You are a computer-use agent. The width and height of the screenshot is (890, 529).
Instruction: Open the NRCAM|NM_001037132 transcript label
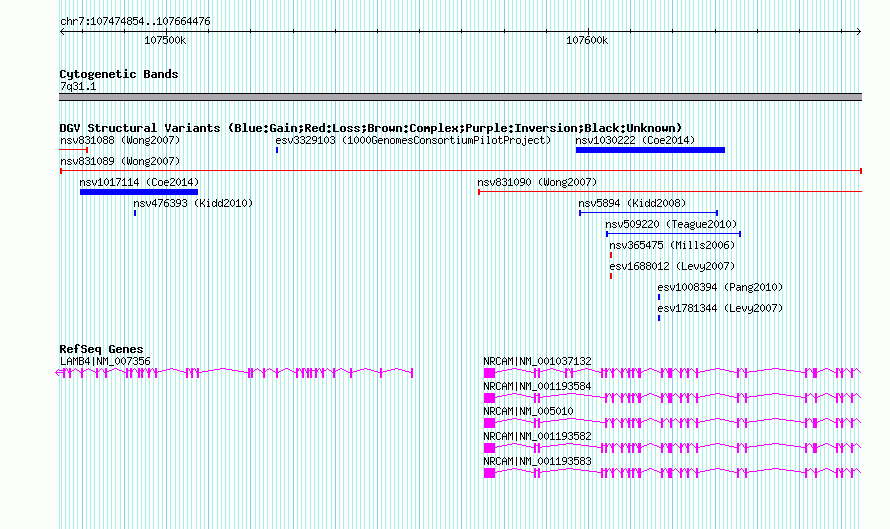tap(537, 361)
